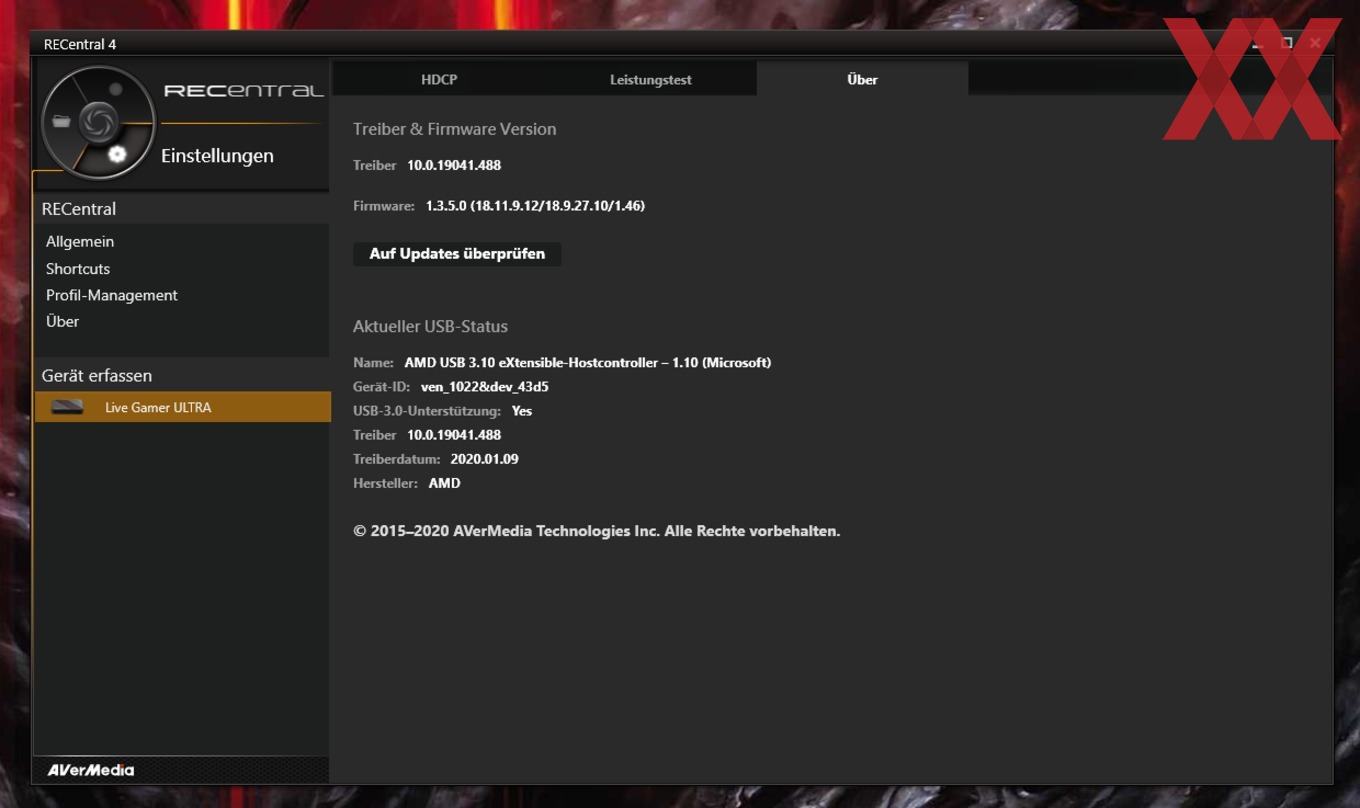Click the Treiber & Firmware Version heading
Image resolution: width=1360 pixels, height=808 pixels.
pos(455,129)
